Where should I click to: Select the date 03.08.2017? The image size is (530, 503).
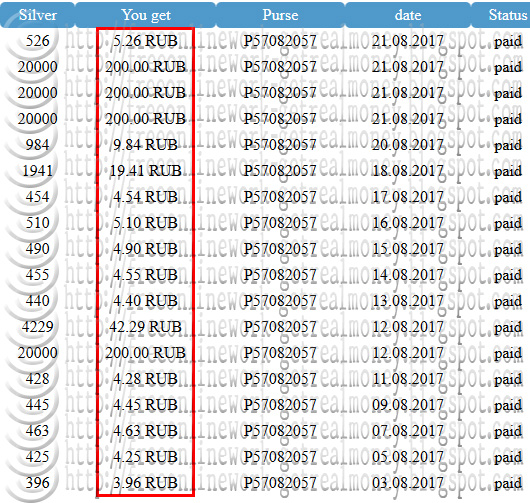[408, 483]
